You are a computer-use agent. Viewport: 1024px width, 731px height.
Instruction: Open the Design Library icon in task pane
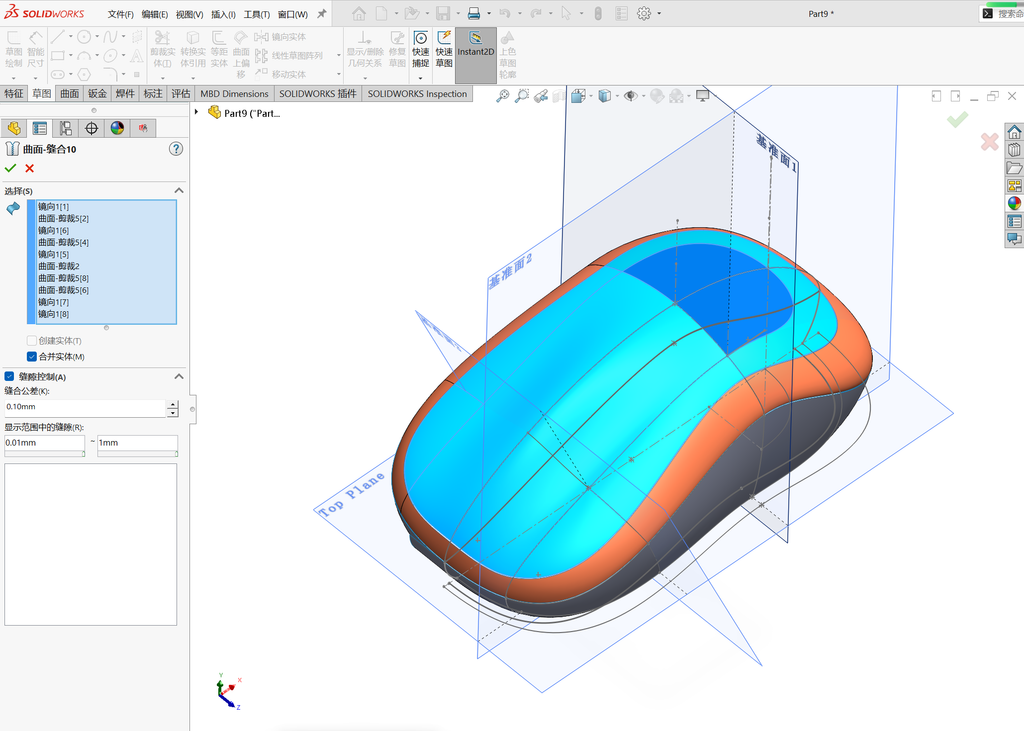coord(1014,150)
